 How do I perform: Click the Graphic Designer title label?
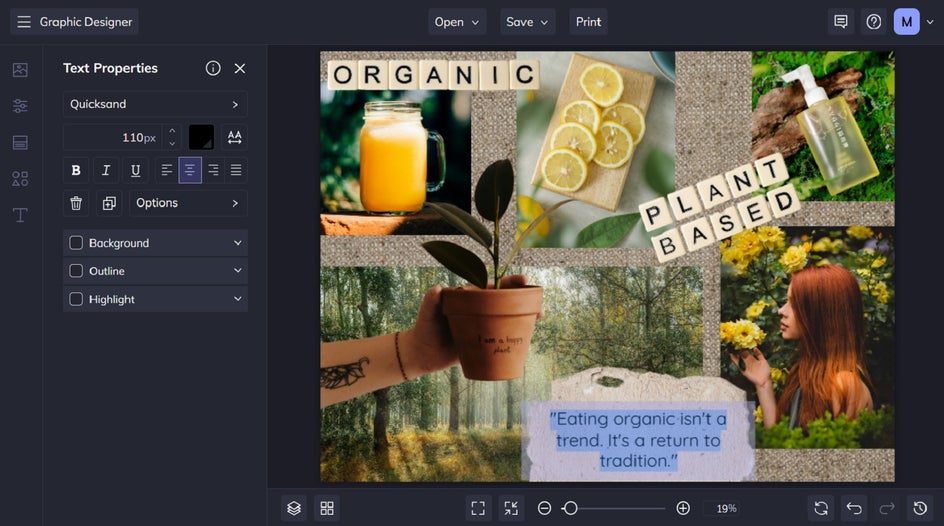coord(85,22)
